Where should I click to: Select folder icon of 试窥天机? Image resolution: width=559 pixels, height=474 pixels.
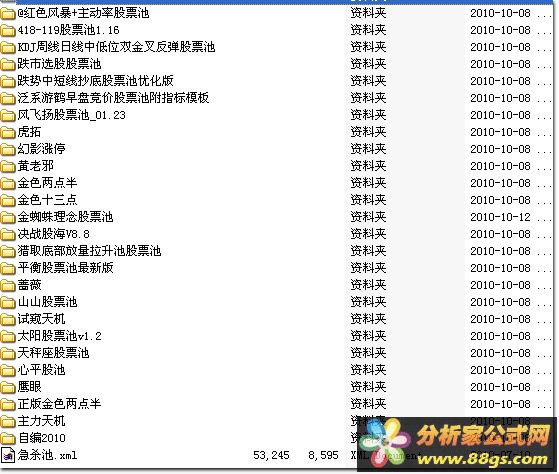pos(7,320)
